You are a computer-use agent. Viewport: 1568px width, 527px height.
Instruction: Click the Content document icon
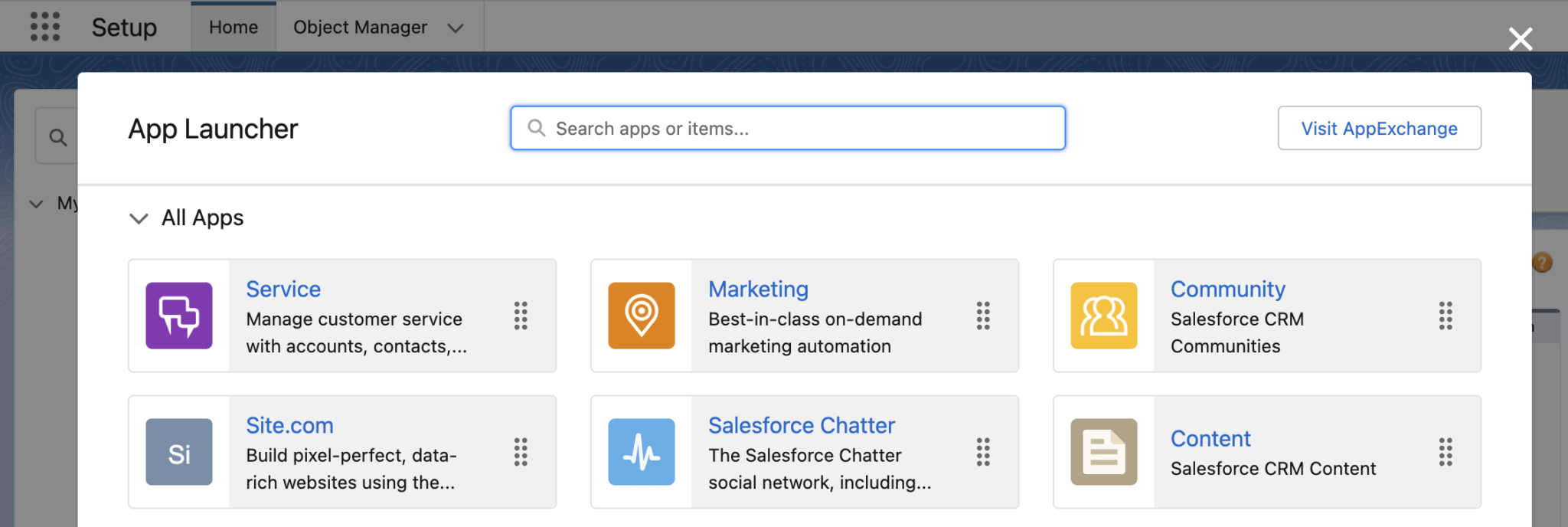(x=1104, y=452)
